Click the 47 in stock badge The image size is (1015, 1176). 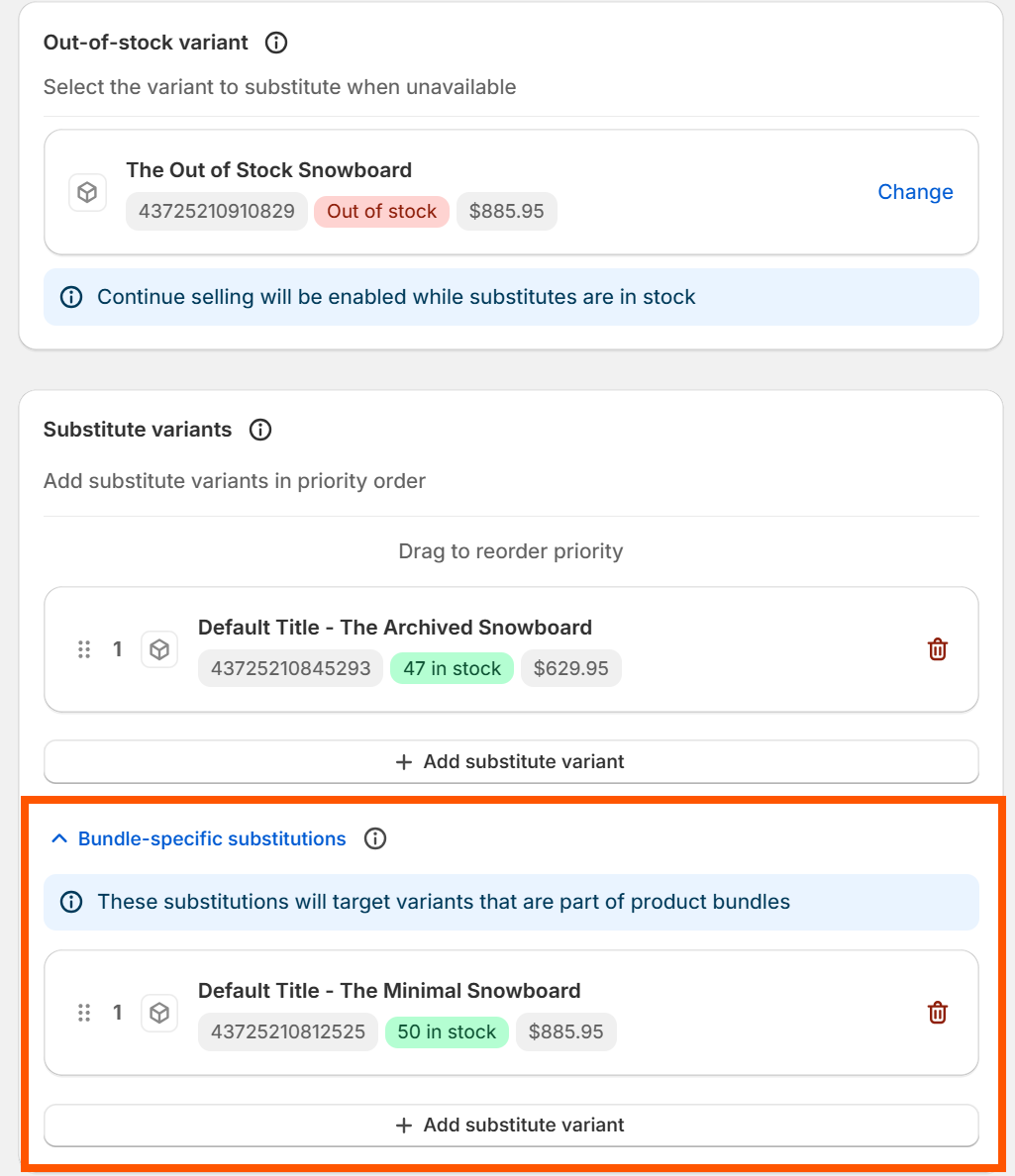click(452, 668)
